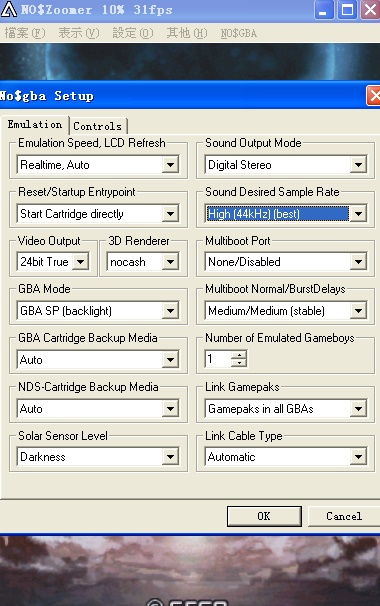Expand the Reset/Startup Entrypoint dropdown
This screenshot has height=606, width=380.
click(170, 214)
